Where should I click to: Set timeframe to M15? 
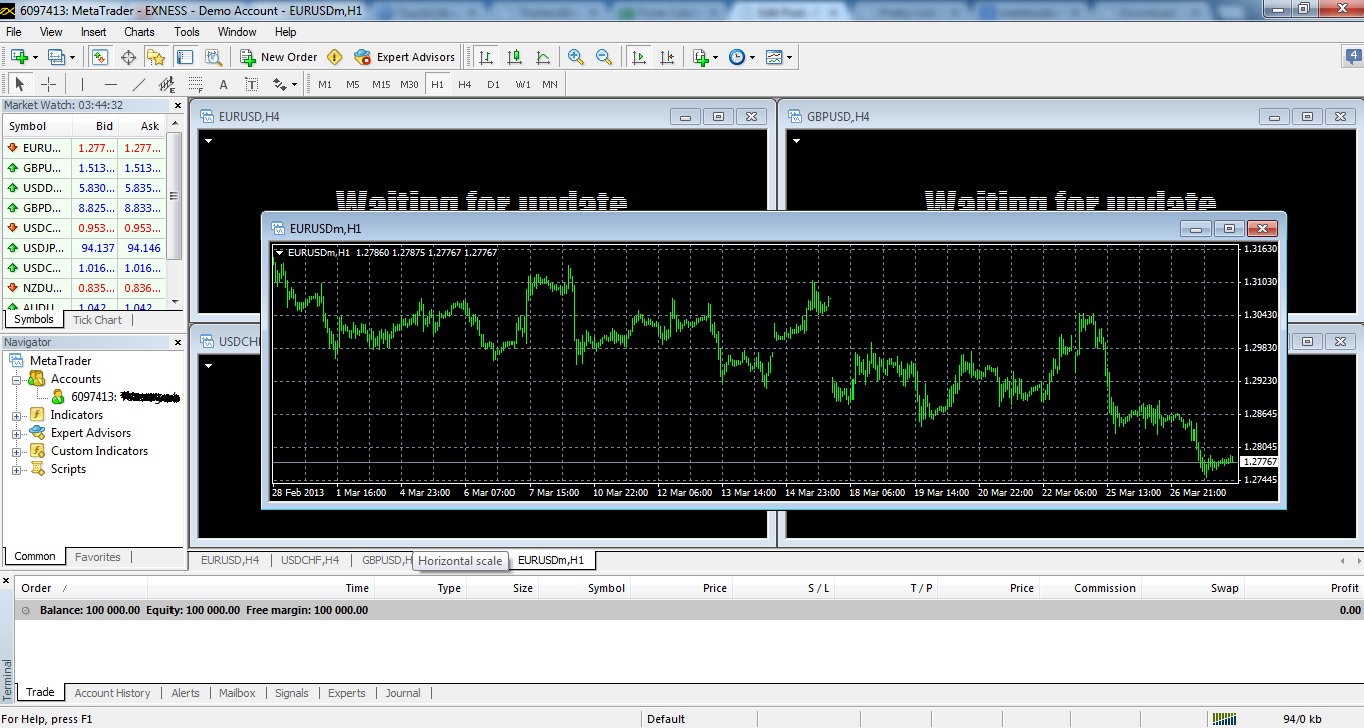[381, 84]
